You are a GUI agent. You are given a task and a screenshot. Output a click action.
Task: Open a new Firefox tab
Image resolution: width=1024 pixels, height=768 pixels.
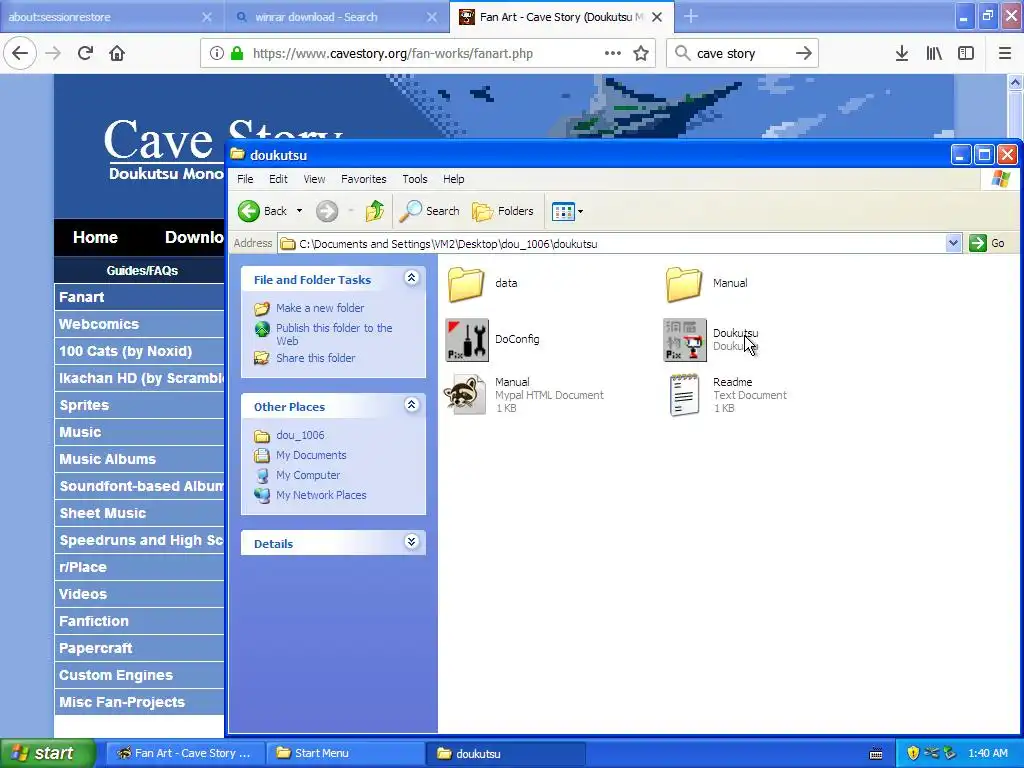tap(691, 17)
